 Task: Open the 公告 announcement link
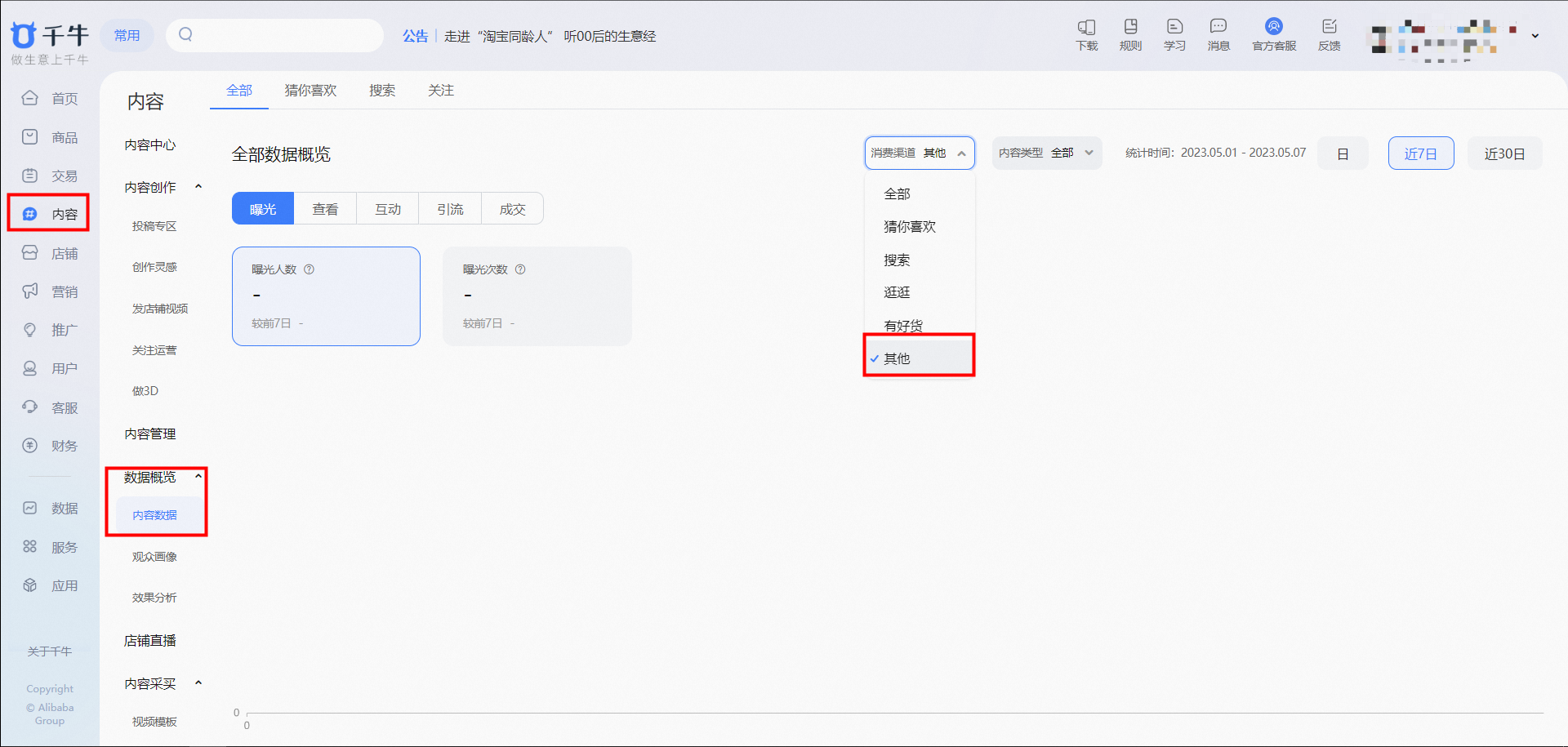click(415, 36)
